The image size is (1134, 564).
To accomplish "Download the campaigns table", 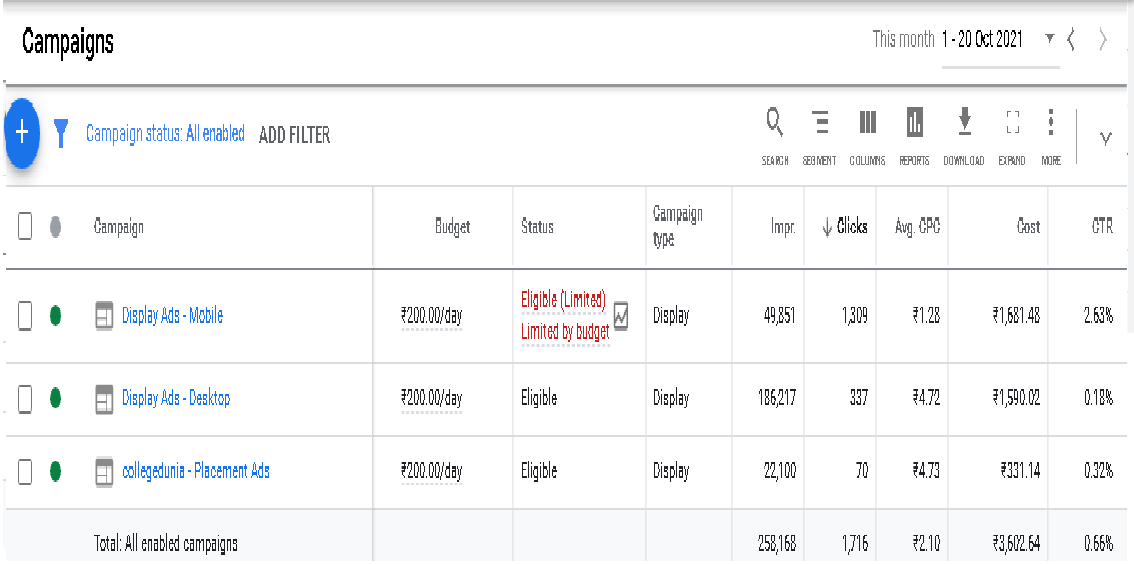I will click(964, 123).
